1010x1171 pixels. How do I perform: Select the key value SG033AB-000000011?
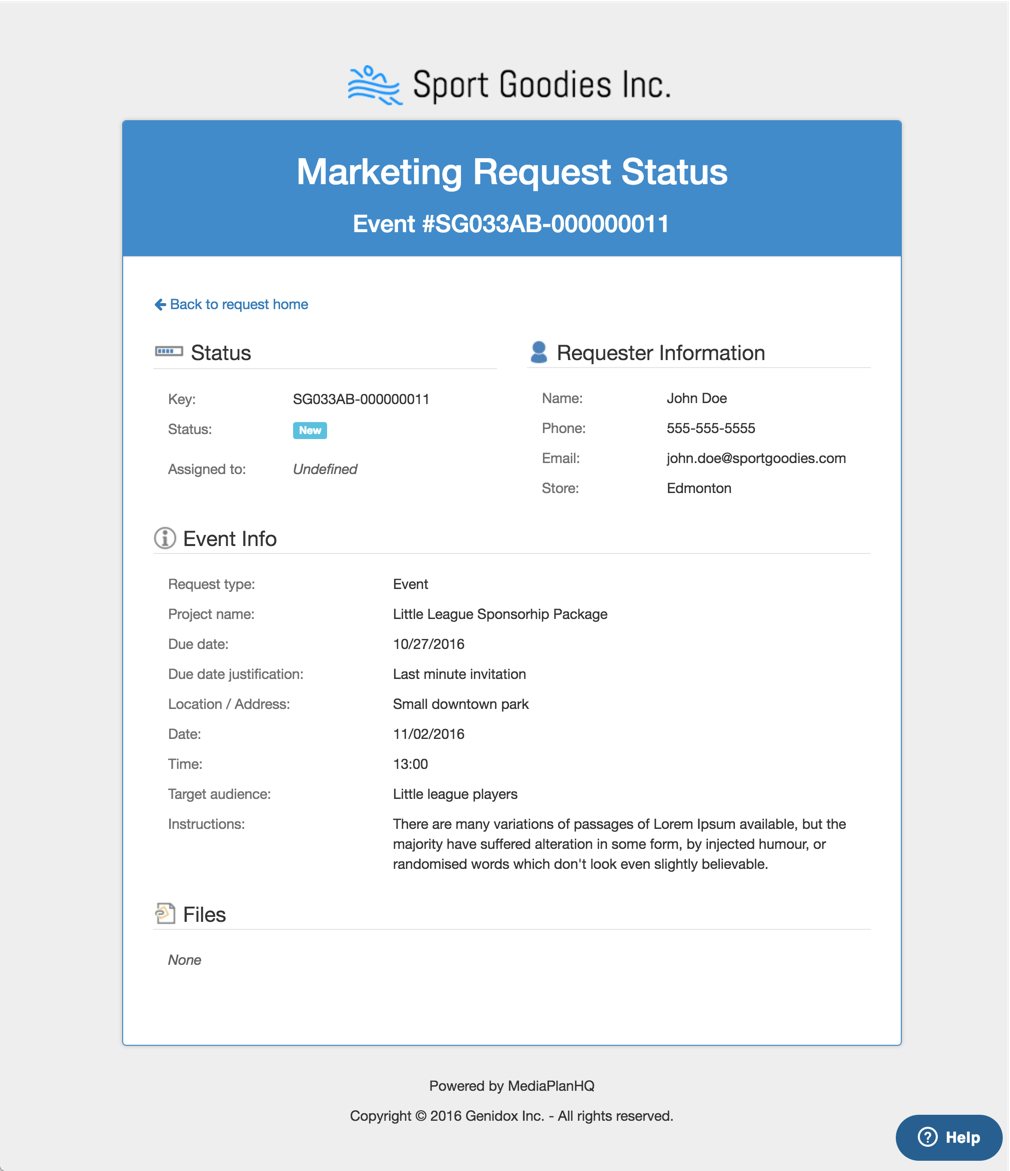361,399
